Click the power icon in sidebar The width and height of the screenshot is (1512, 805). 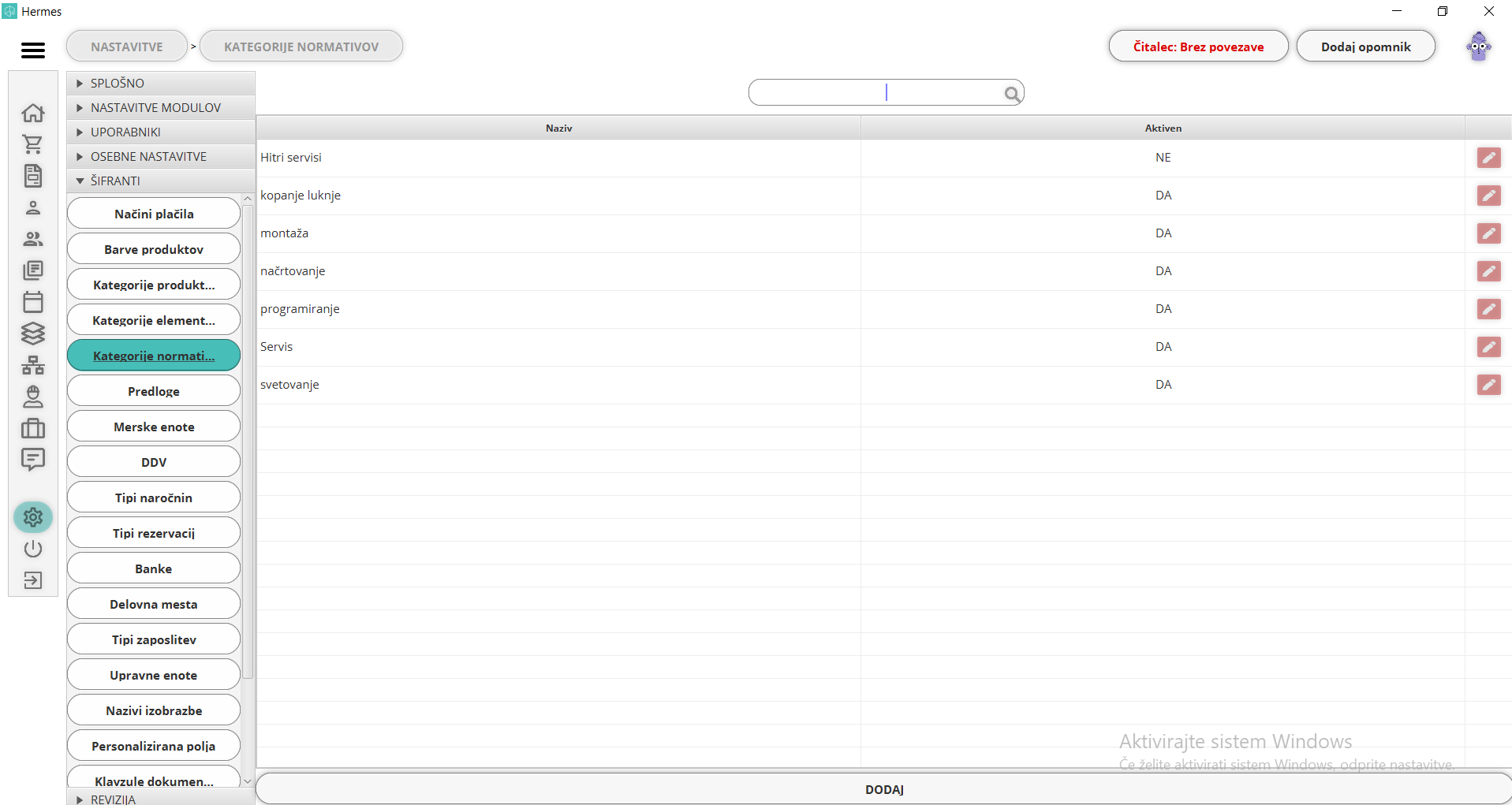[x=33, y=549]
